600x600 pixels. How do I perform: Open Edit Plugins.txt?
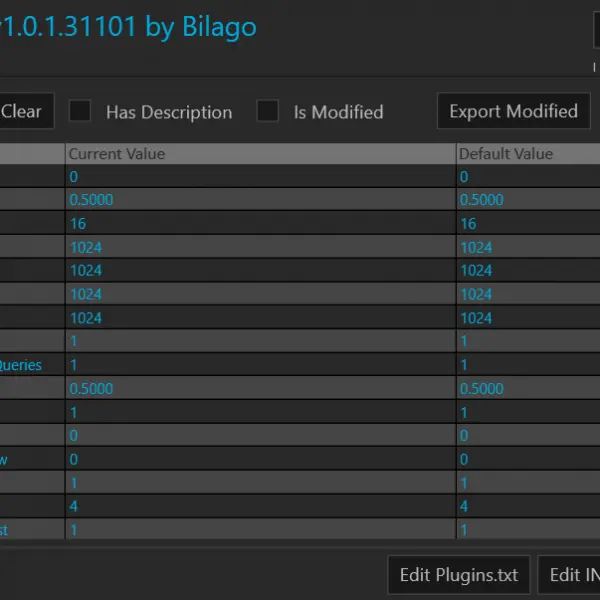pyautogui.click(x=459, y=575)
